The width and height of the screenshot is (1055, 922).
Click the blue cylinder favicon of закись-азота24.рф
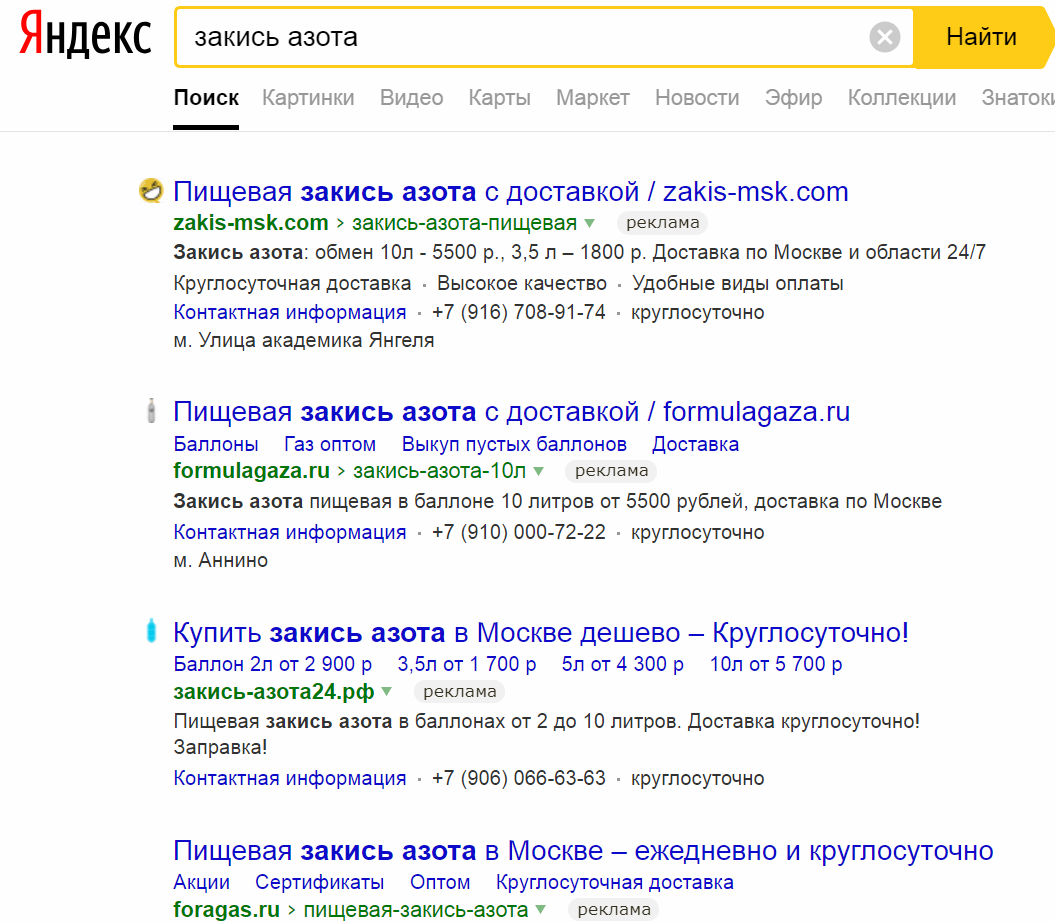click(151, 631)
